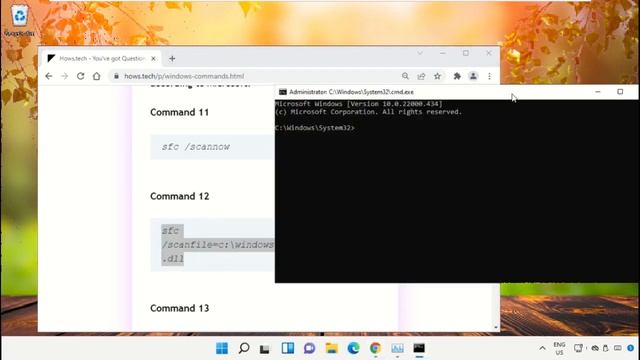Expand Chrome tab search chevron
This screenshot has width=640, height=360.
tap(420, 53)
